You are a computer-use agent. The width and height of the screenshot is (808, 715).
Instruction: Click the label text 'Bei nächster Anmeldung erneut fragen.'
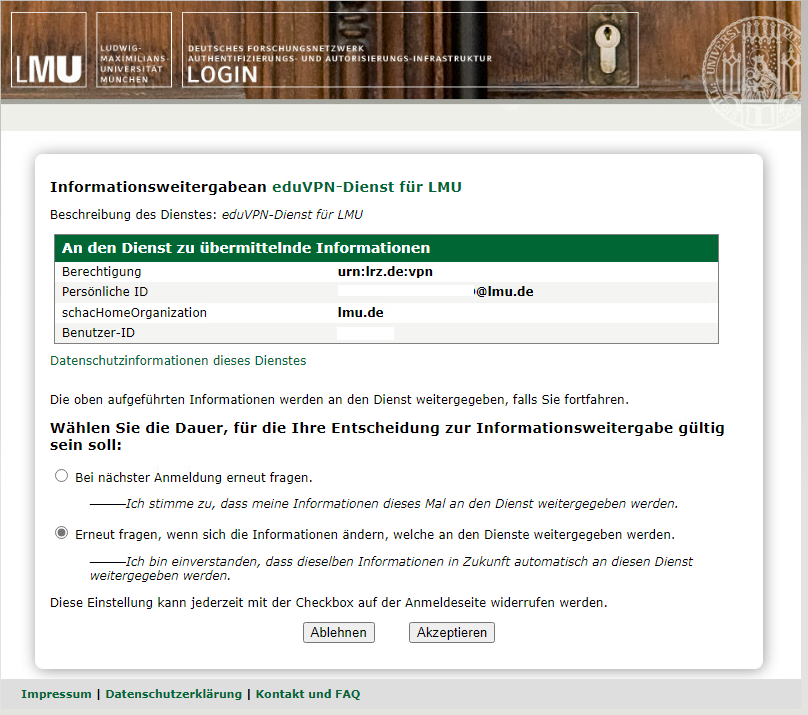(x=194, y=478)
